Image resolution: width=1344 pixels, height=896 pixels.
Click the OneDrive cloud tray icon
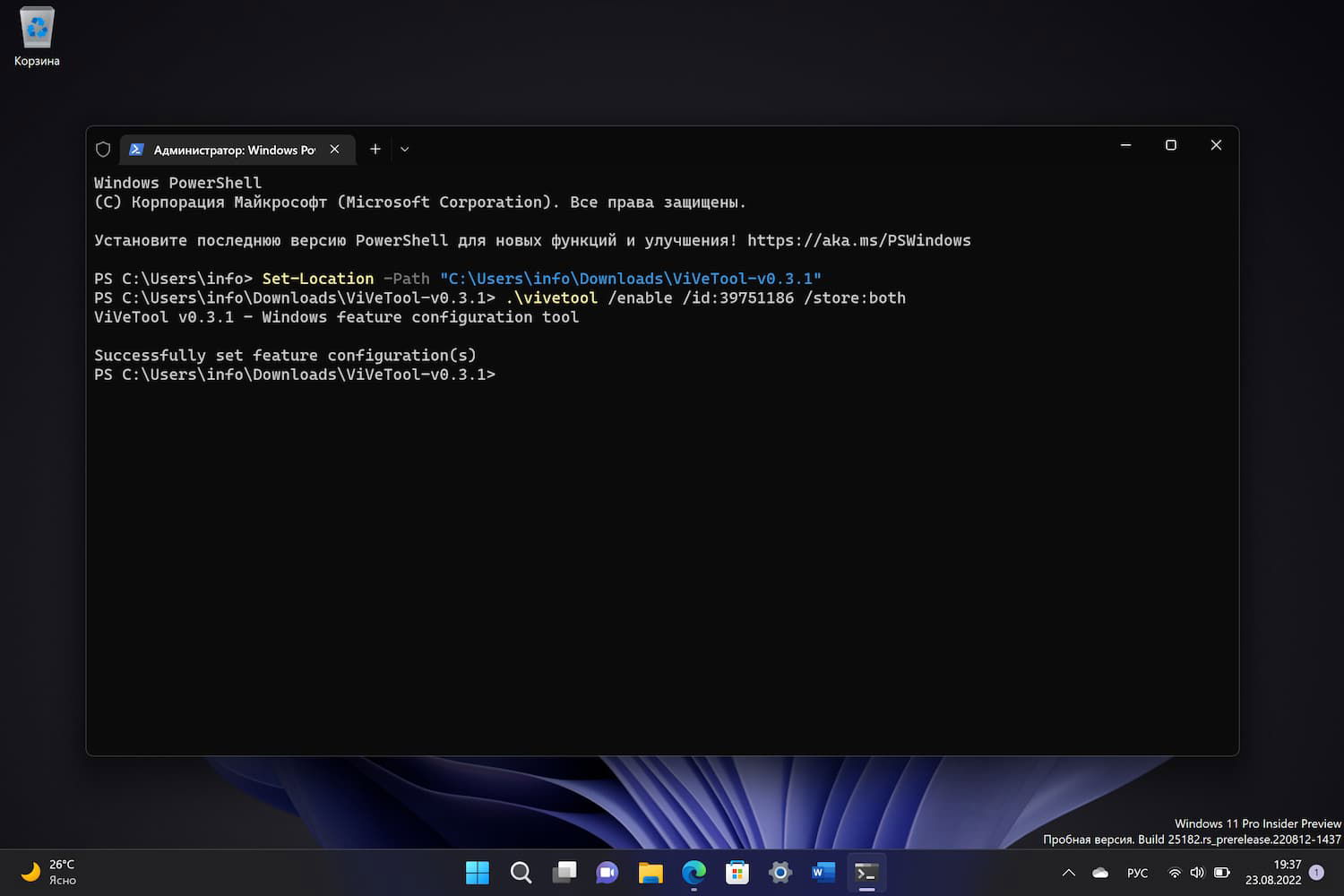(1101, 873)
